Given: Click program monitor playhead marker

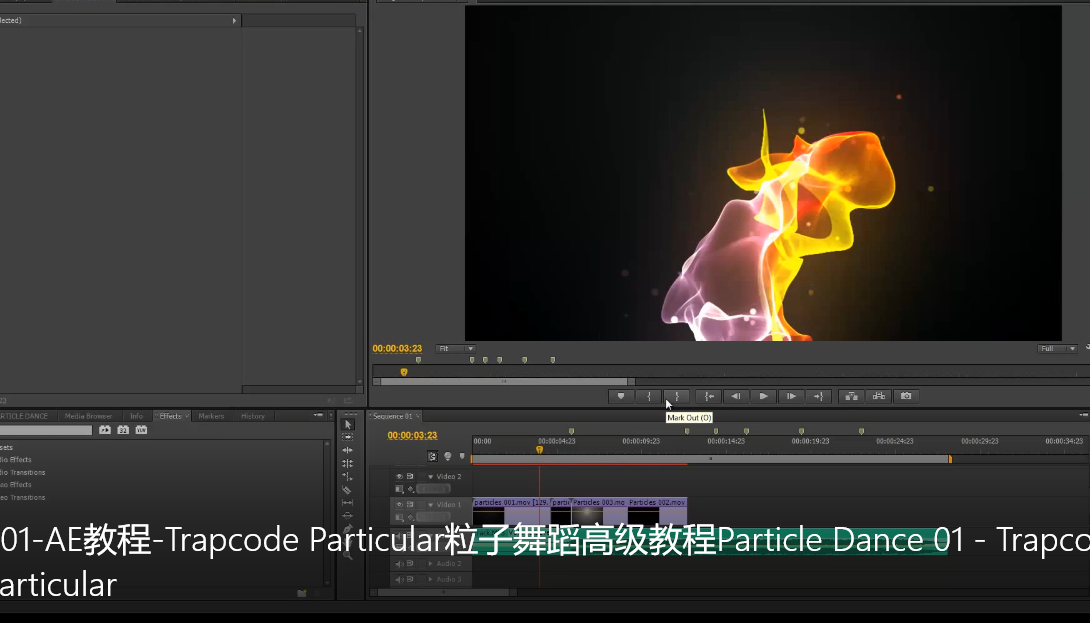Looking at the screenshot, I should click(x=404, y=372).
